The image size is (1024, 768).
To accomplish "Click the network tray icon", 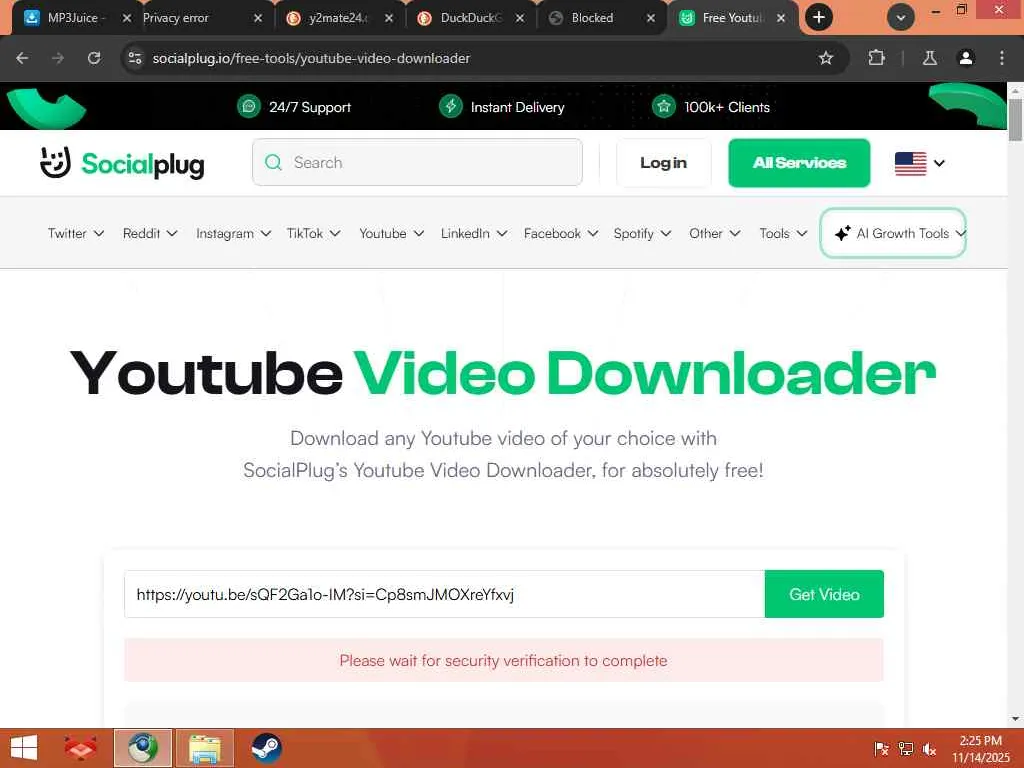I will click(x=905, y=748).
